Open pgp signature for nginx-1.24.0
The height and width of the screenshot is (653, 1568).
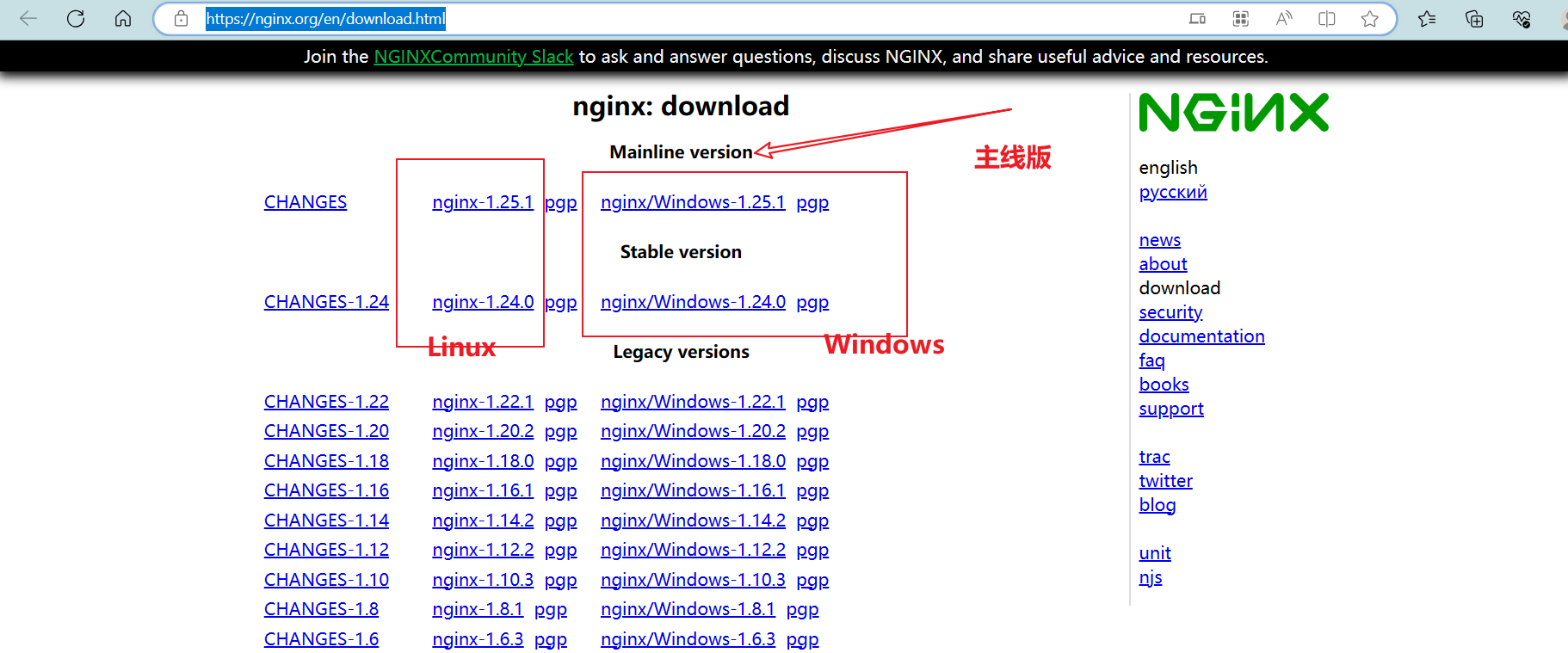(x=561, y=303)
